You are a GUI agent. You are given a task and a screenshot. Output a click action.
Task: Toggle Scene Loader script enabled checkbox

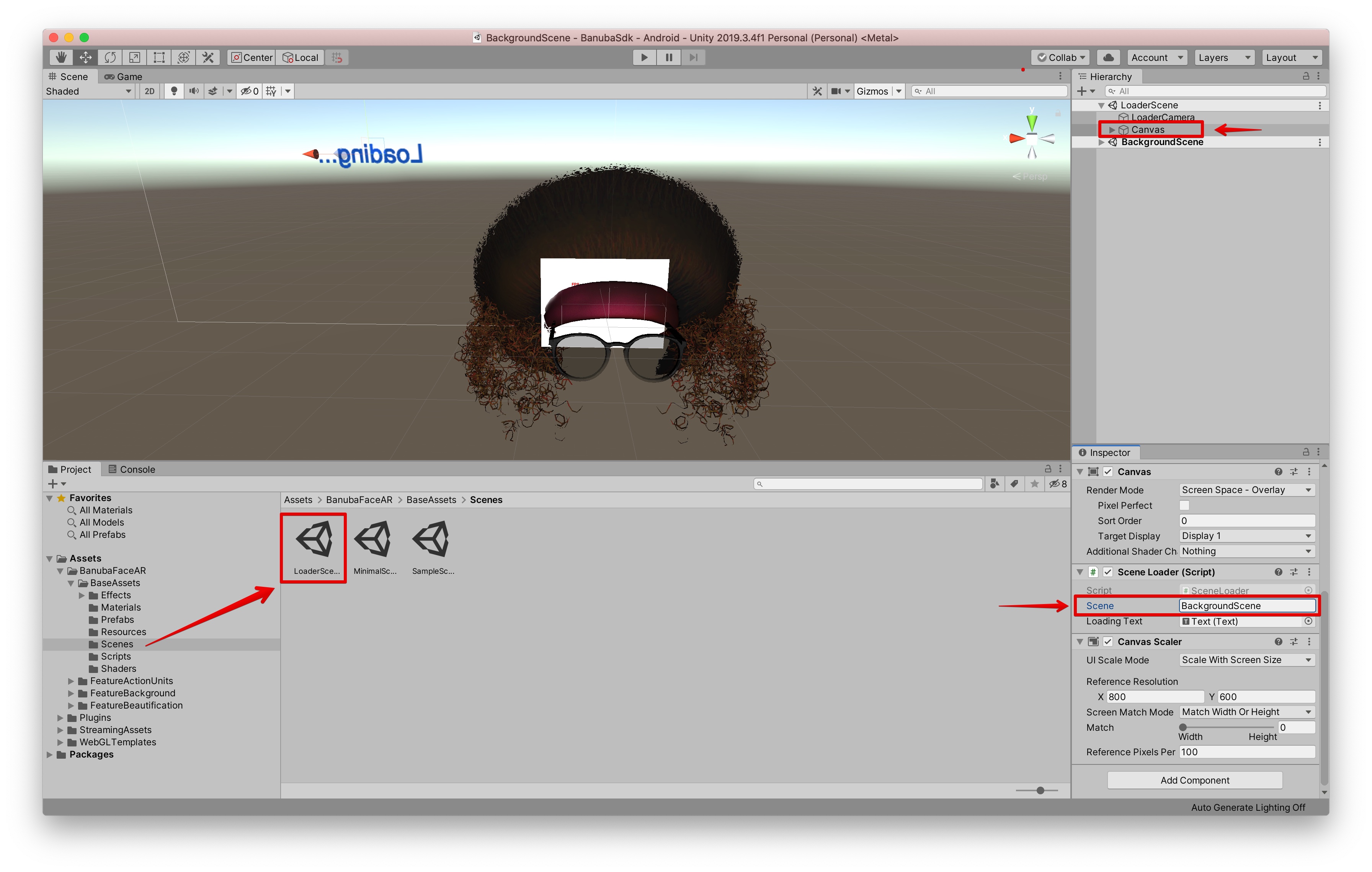click(x=1108, y=572)
